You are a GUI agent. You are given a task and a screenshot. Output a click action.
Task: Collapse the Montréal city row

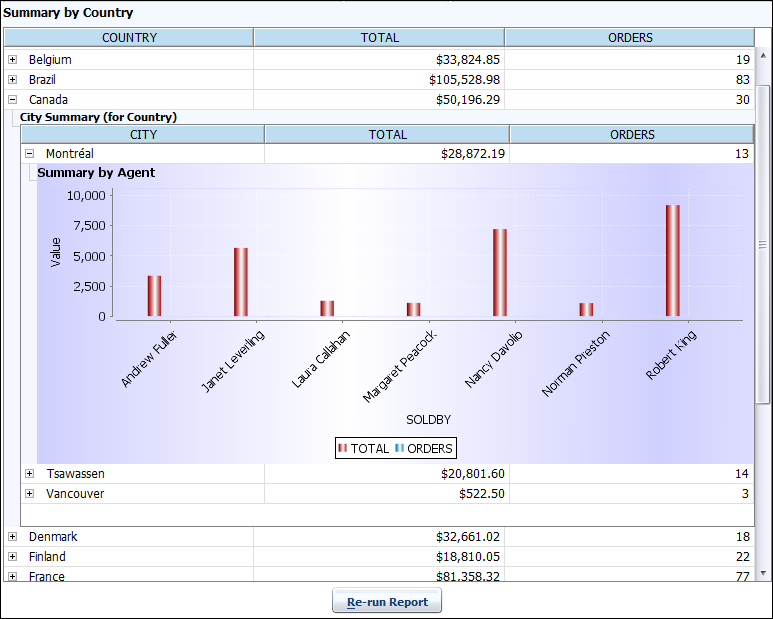[x=29, y=154]
